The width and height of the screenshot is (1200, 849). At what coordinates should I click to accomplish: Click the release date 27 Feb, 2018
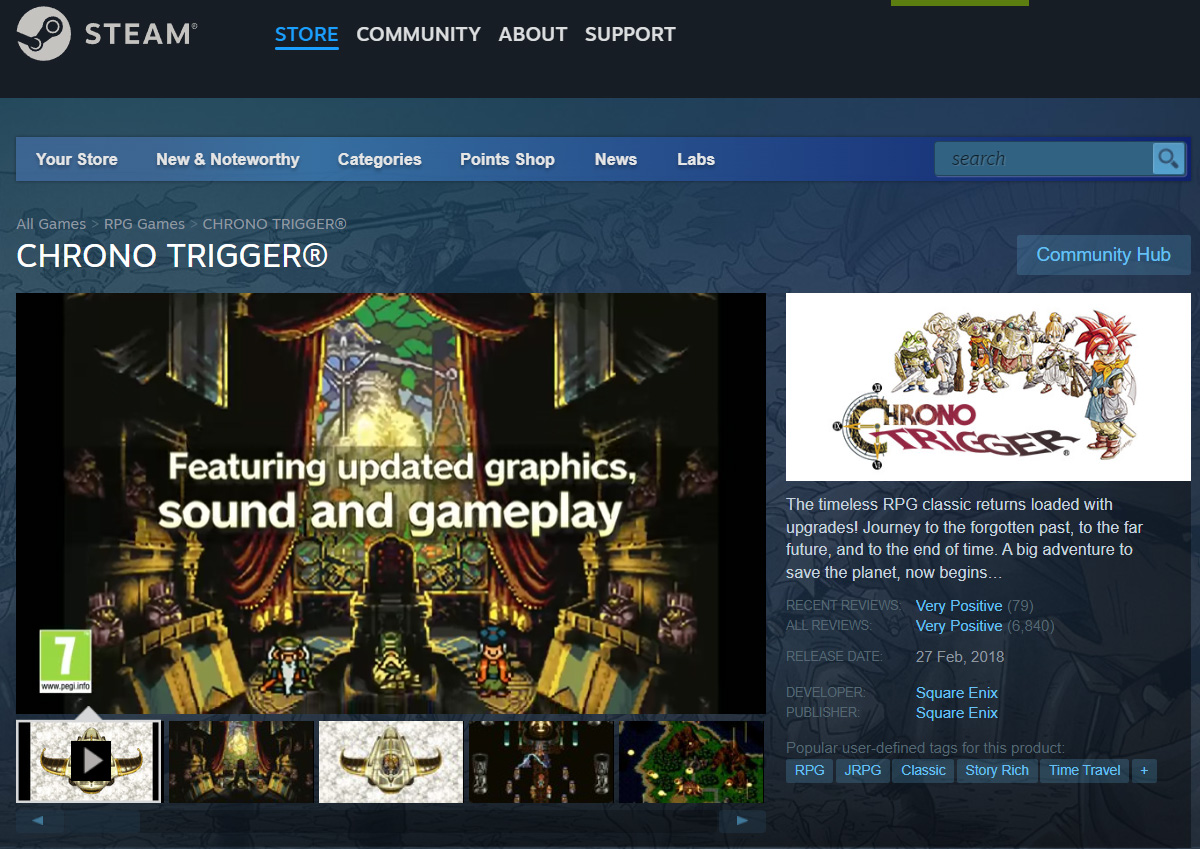(x=960, y=657)
